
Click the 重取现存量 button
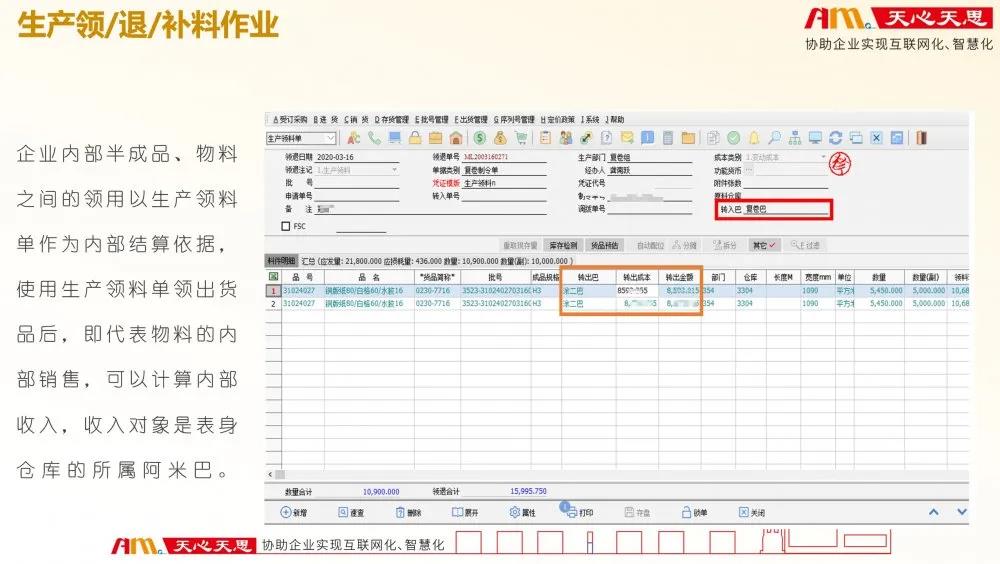click(x=519, y=245)
